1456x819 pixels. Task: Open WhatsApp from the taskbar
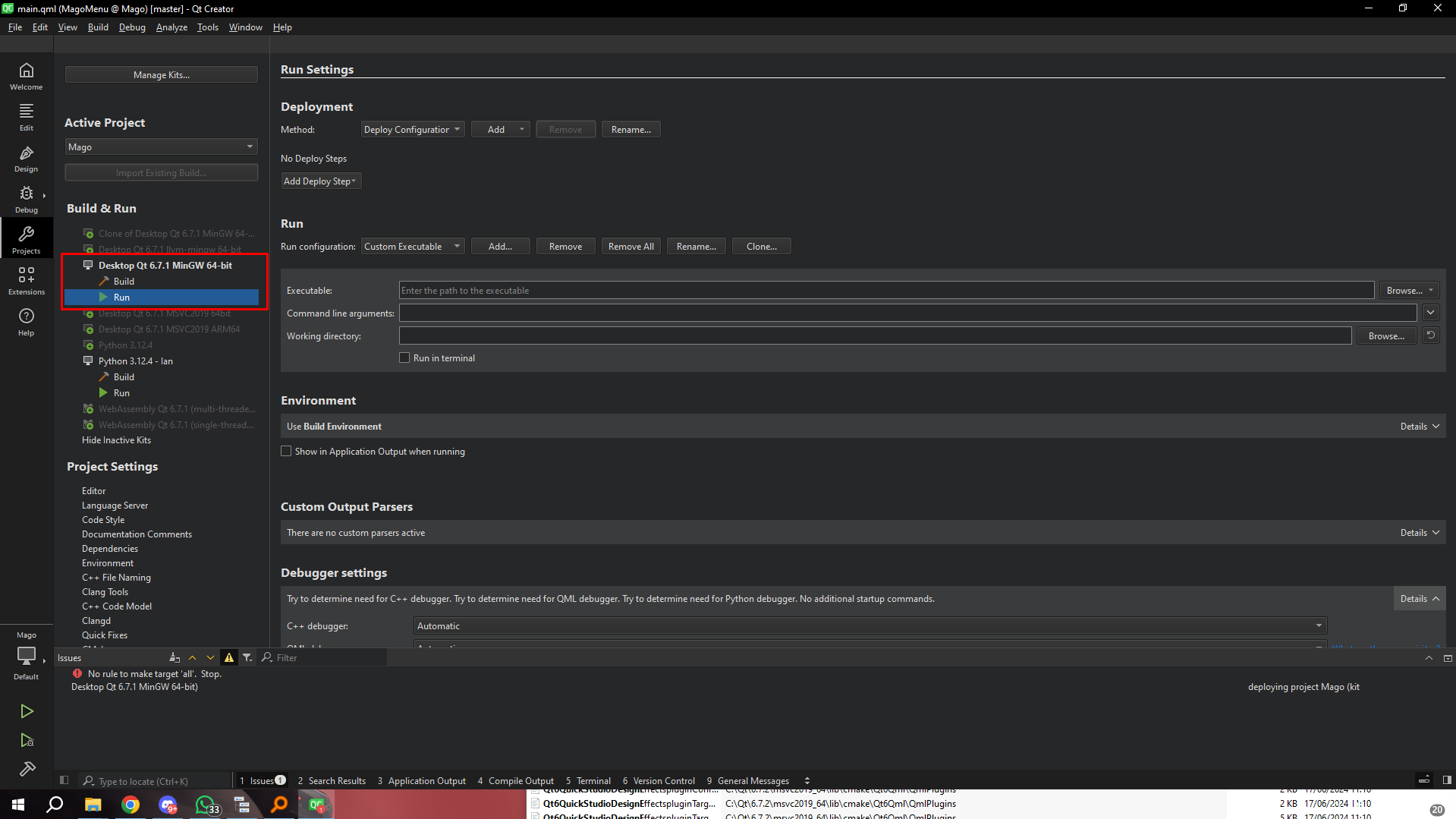tap(206, 805)
